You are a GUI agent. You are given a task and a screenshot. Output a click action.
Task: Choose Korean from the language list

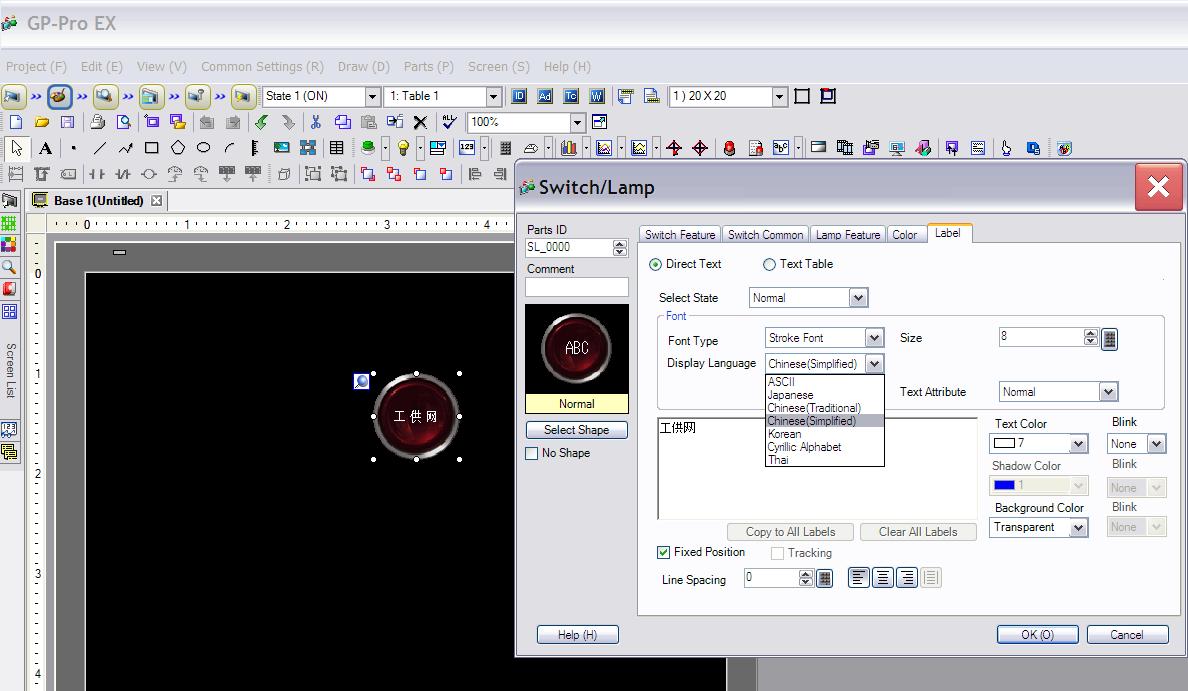click(x=784, y=434)
